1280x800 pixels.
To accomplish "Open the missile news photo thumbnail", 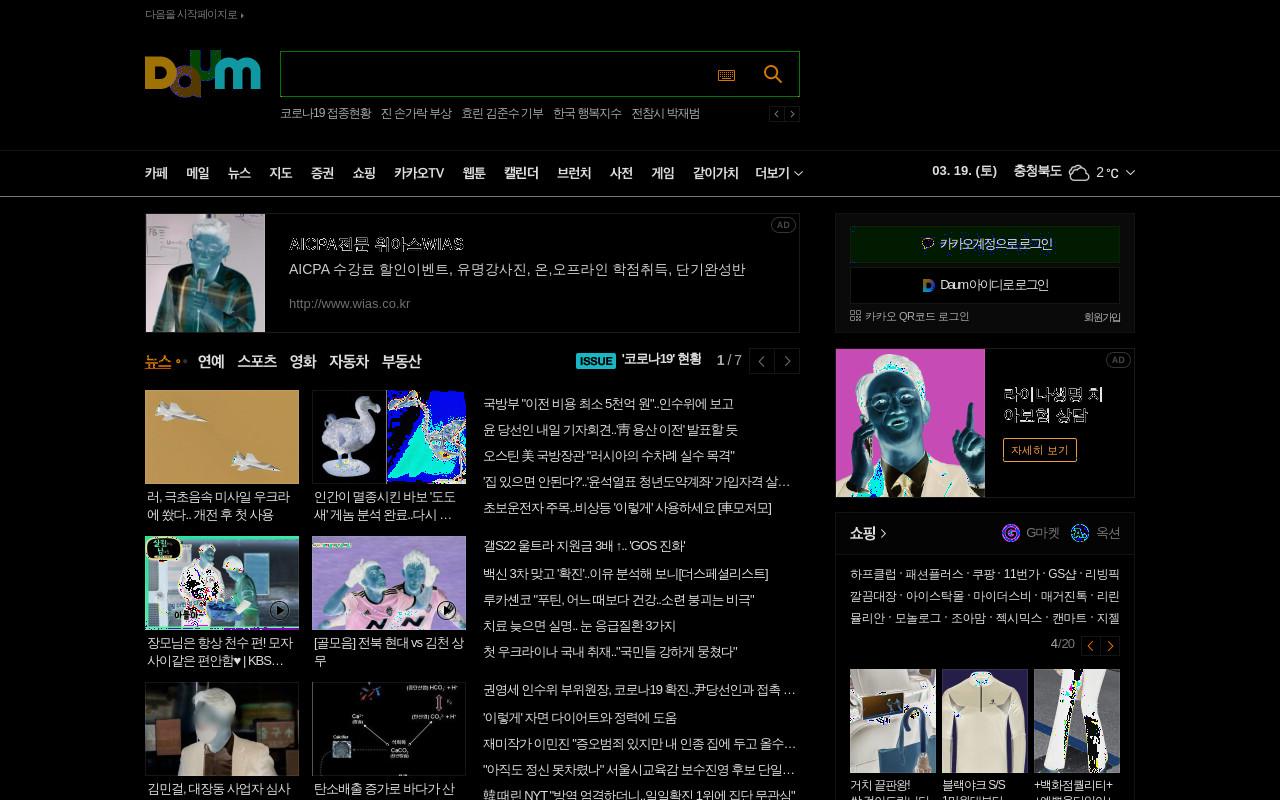I will (x=222, y=437).
